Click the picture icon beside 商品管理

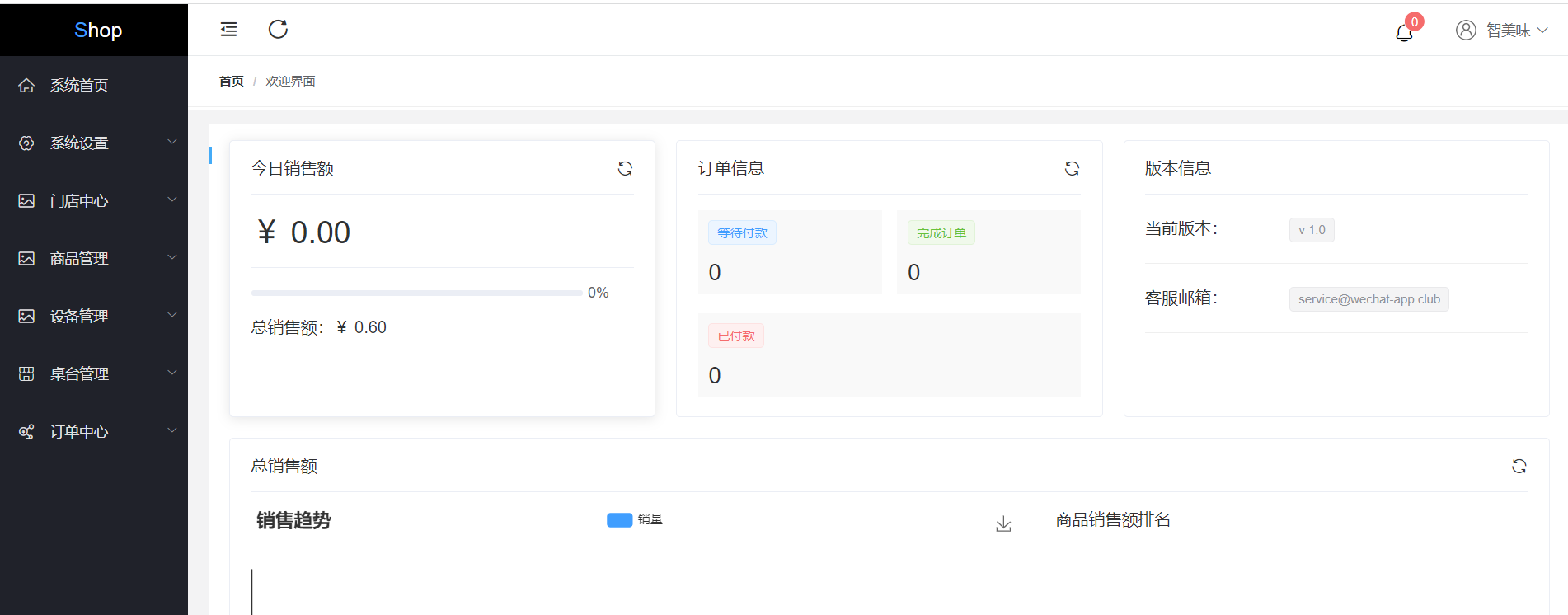click(x=26, y=258)
